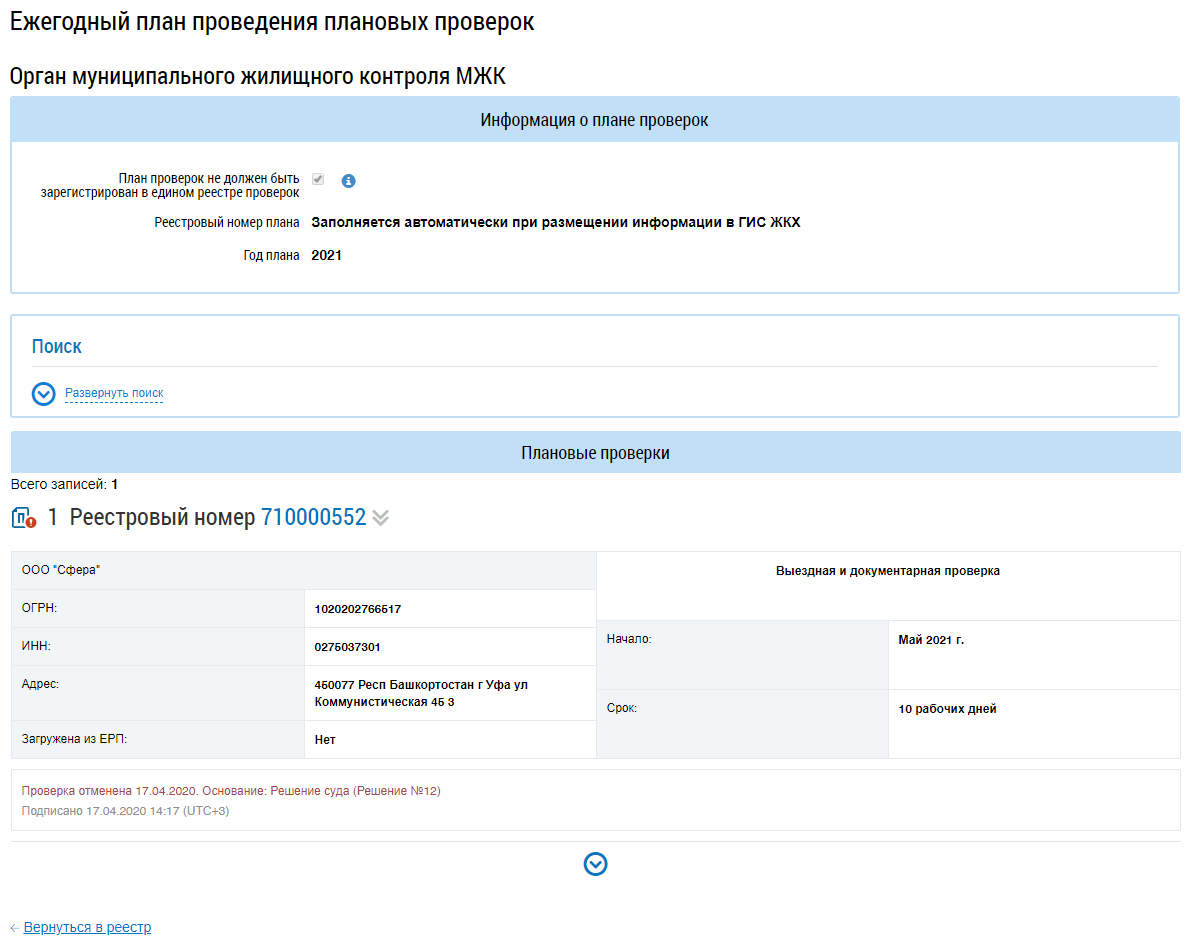This screenshot has height=940, width=1195.
Task: Click the circular chevron icon next to Развернуть поиск
Action: pos(43,394)
